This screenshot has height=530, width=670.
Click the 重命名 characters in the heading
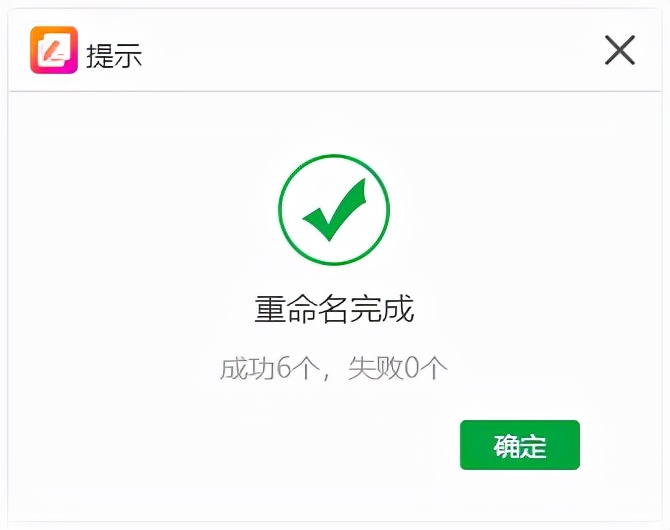302,309
